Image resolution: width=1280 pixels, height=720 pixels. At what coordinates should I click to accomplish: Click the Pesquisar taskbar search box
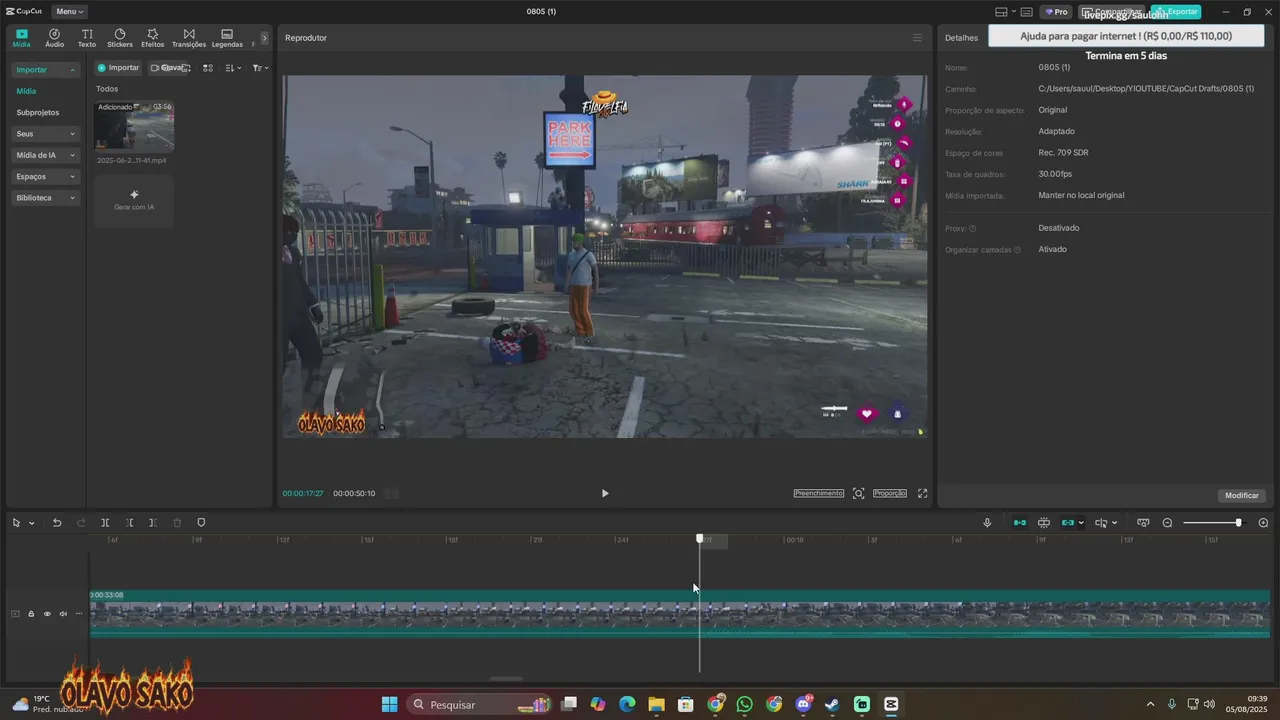tap(481, 704)
